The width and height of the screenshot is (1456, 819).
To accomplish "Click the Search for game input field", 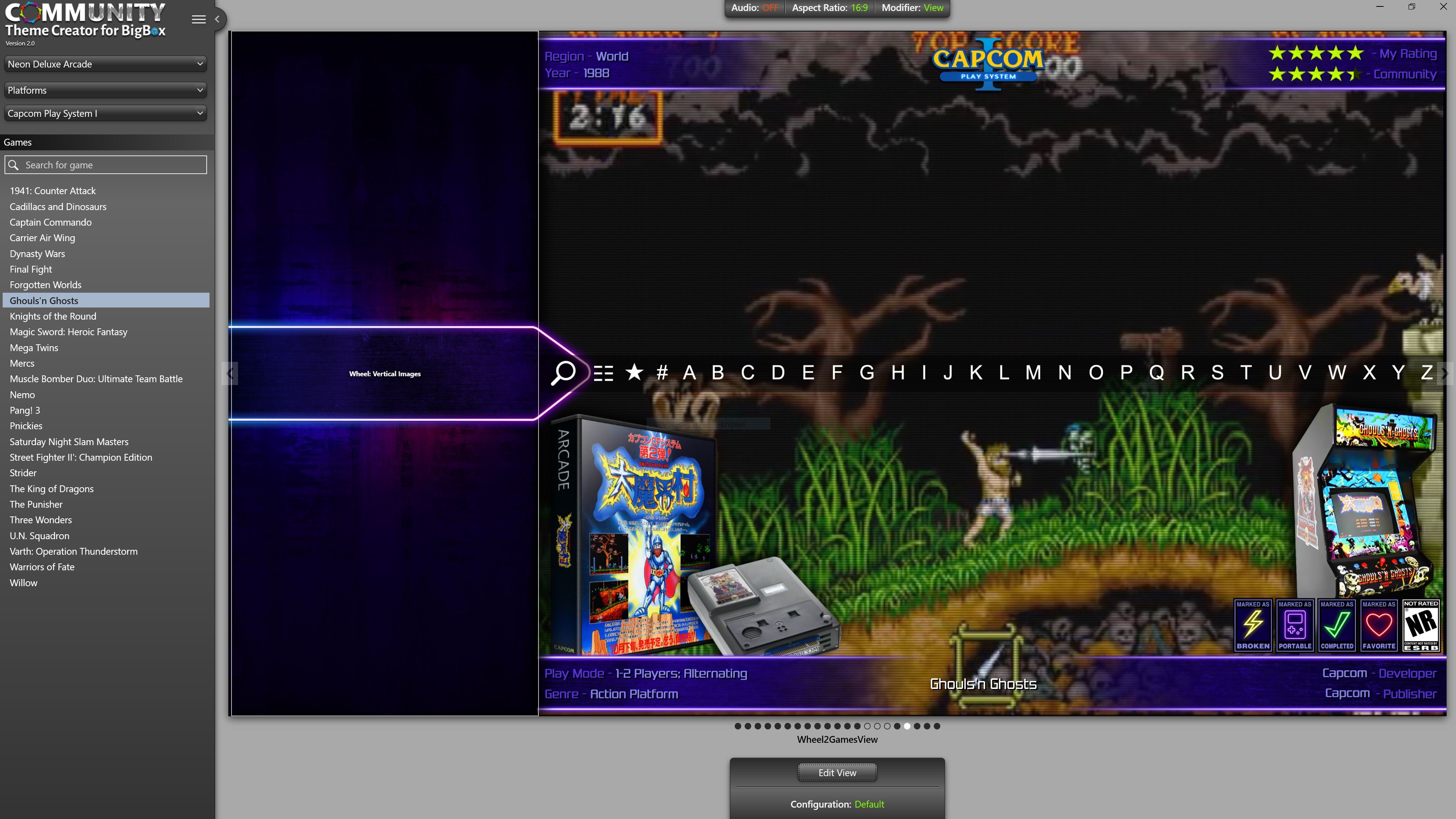I will (106, 165).
